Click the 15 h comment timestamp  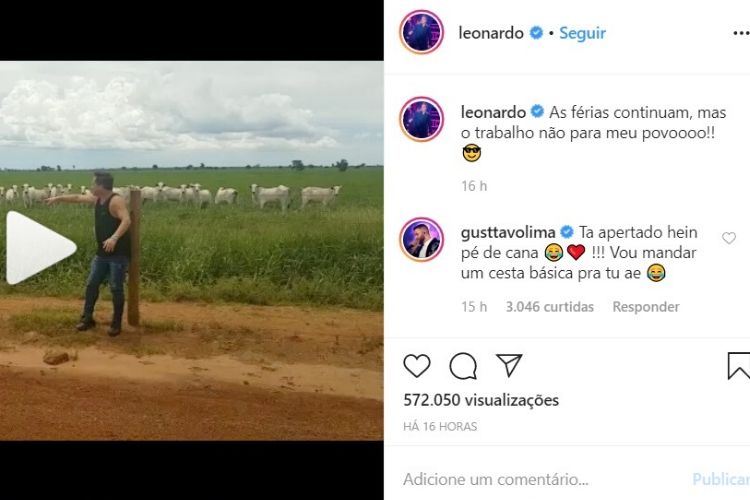474,307
